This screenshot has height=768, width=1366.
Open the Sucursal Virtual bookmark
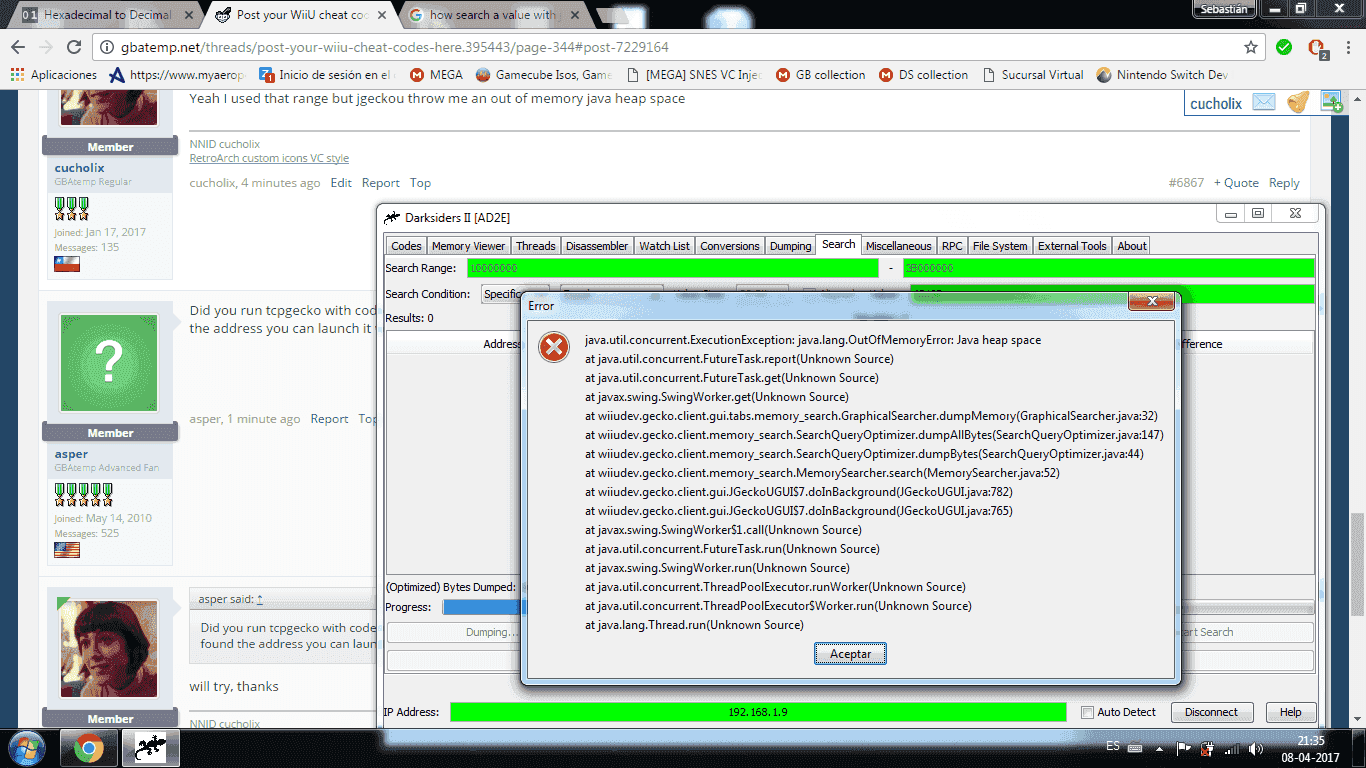1032,75
